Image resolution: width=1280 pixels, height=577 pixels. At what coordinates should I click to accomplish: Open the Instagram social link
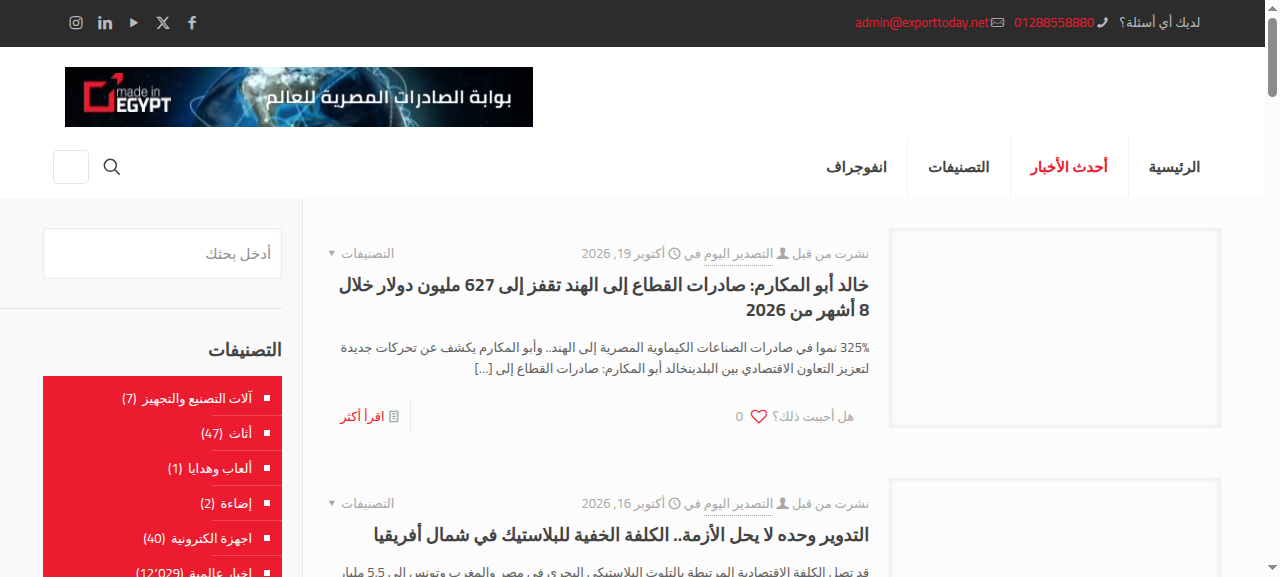tap(76, 23)
